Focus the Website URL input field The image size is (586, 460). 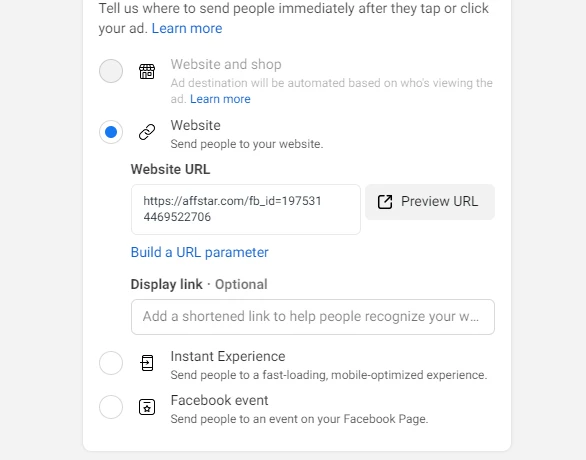click(246, 209)
